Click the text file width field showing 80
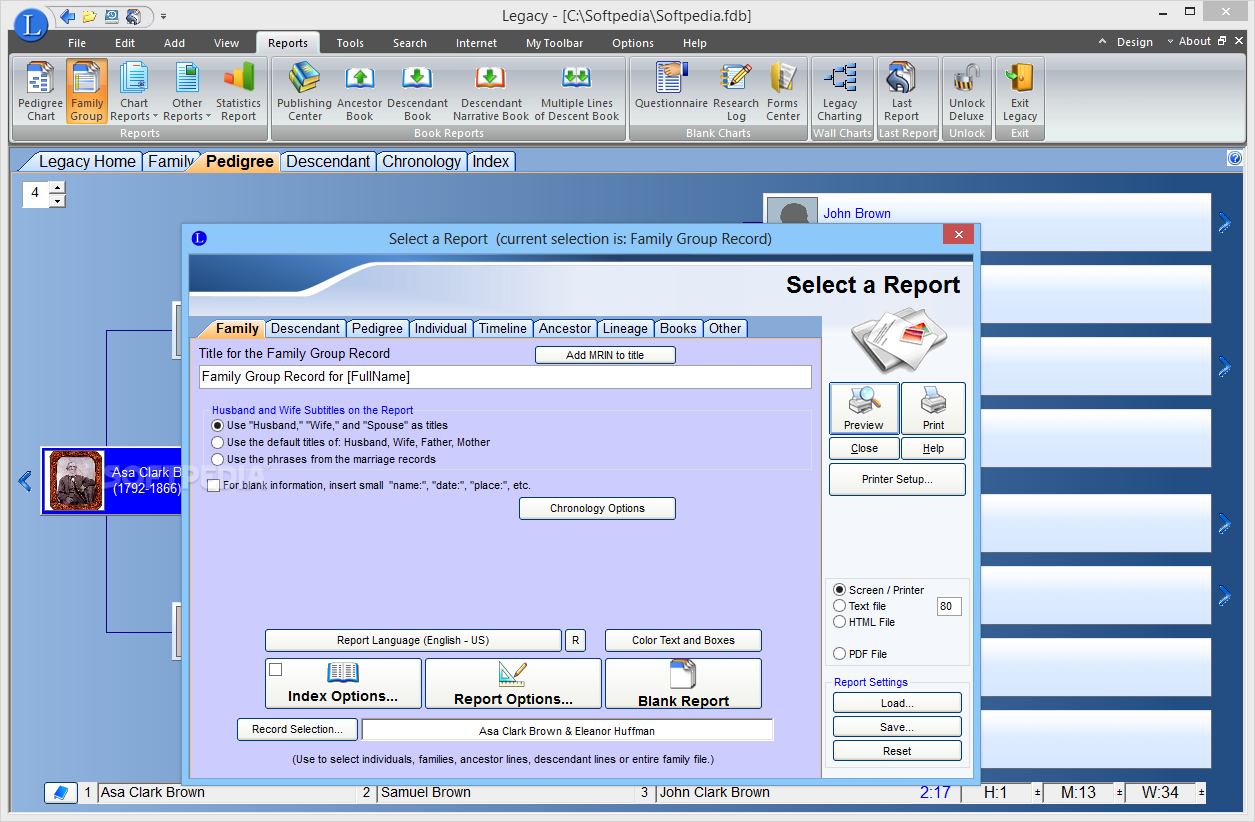The image size is (1255, 822). tap(949, 606)
